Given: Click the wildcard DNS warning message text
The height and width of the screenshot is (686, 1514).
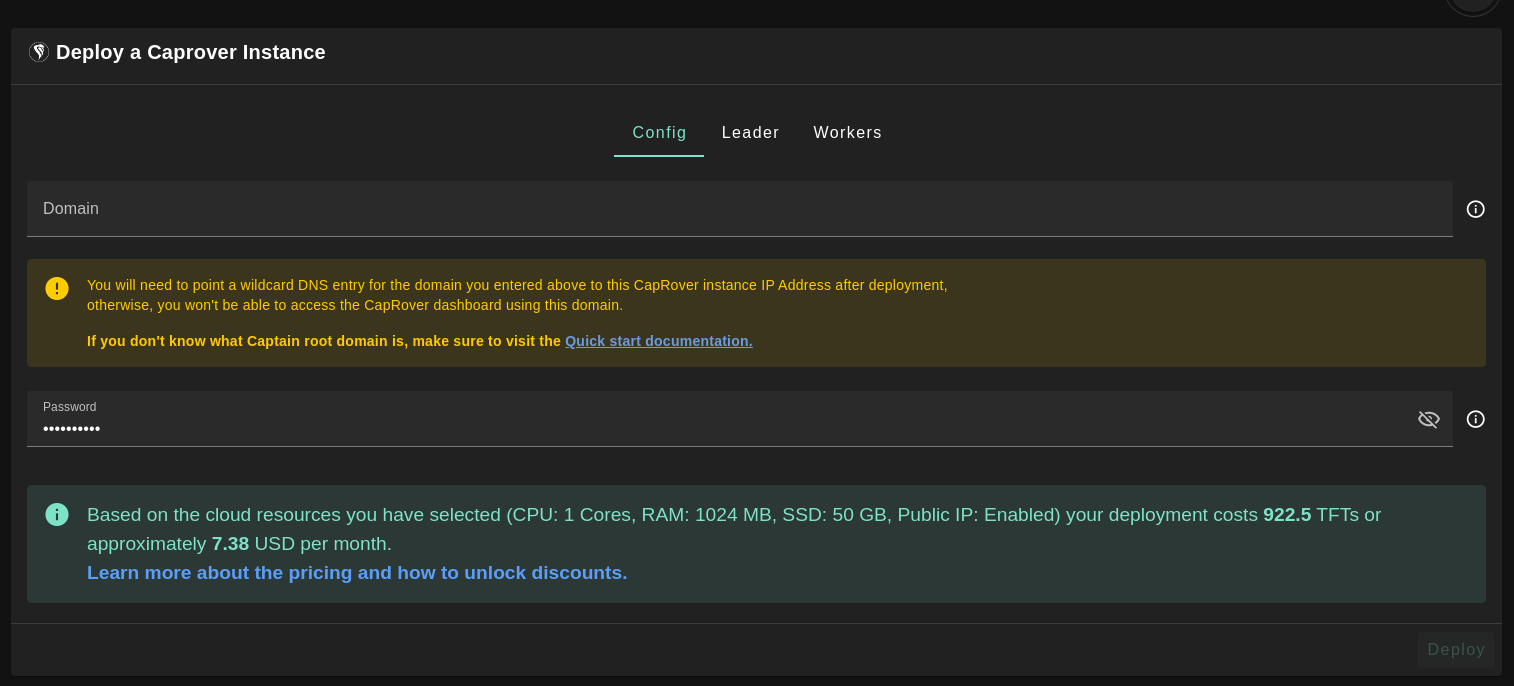Looking at the screenshot, I should (517, 295).
